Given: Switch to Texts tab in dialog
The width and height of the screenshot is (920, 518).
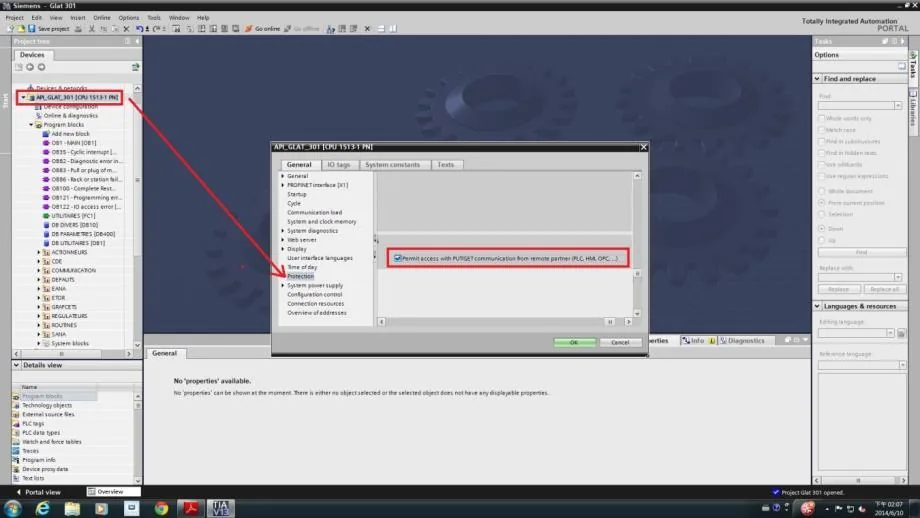Looking at the screenshot, I should tap(446, 165).
